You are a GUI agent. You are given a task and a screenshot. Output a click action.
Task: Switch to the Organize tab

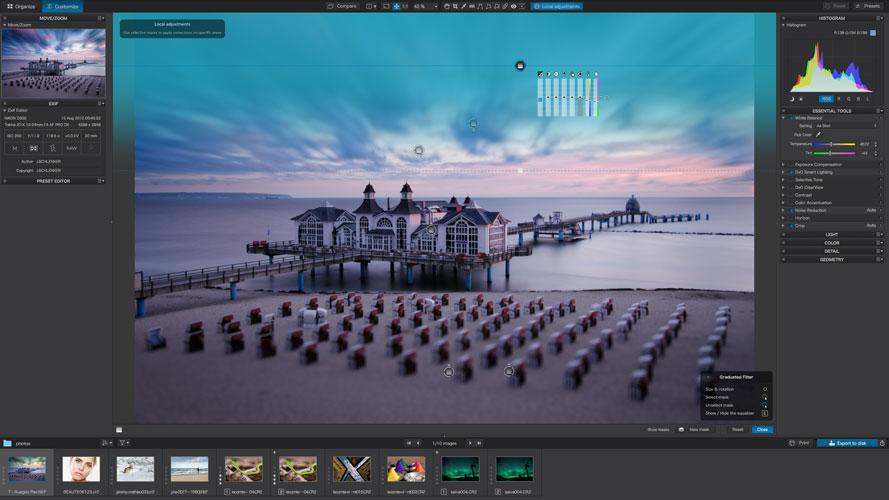tap(21, 6)
